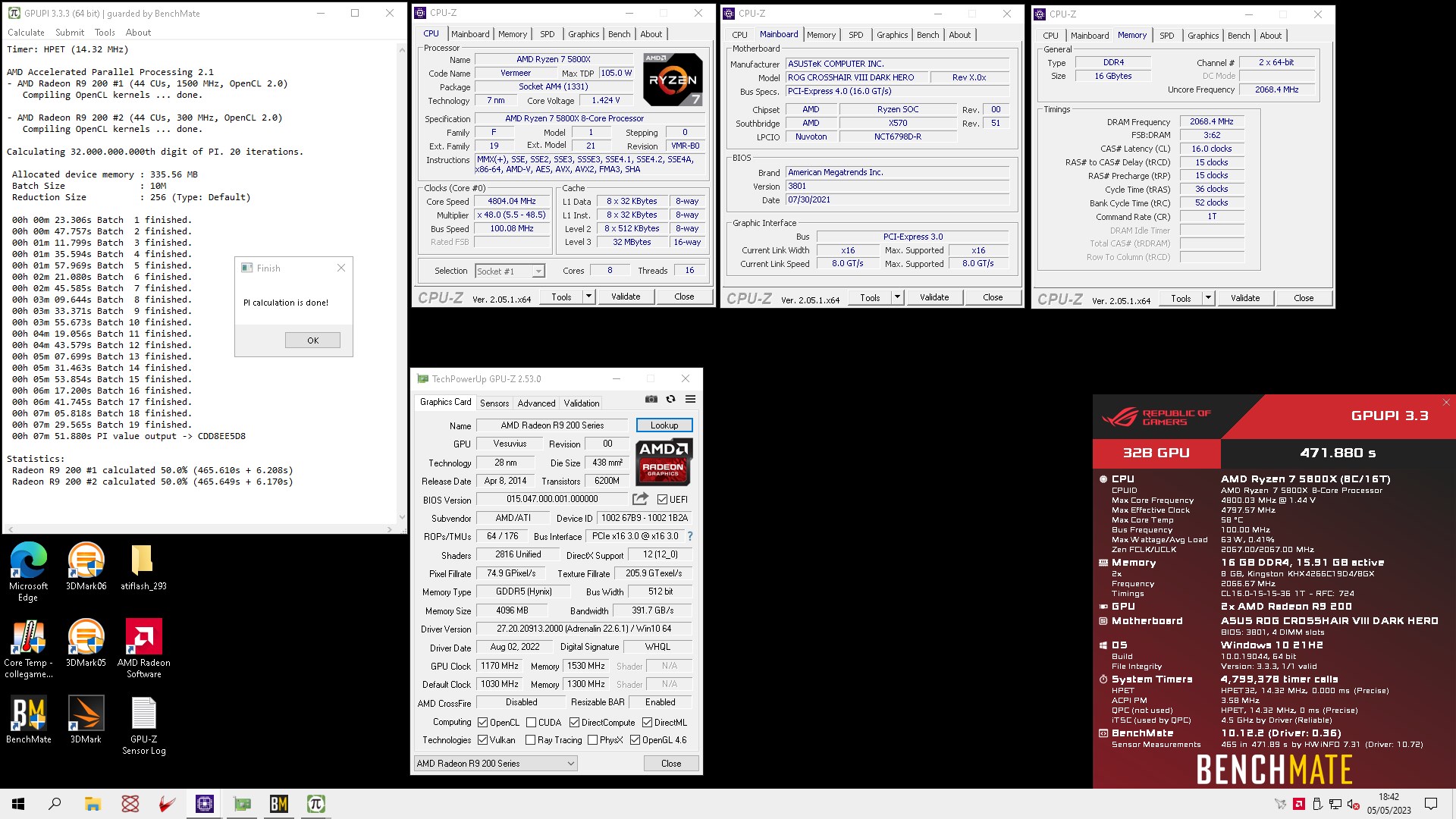The height and width of the screenshot is (819, 1456).
Task: Toggle the OpenGL 4.6 checkbox
Action: [x=635, y=740]
